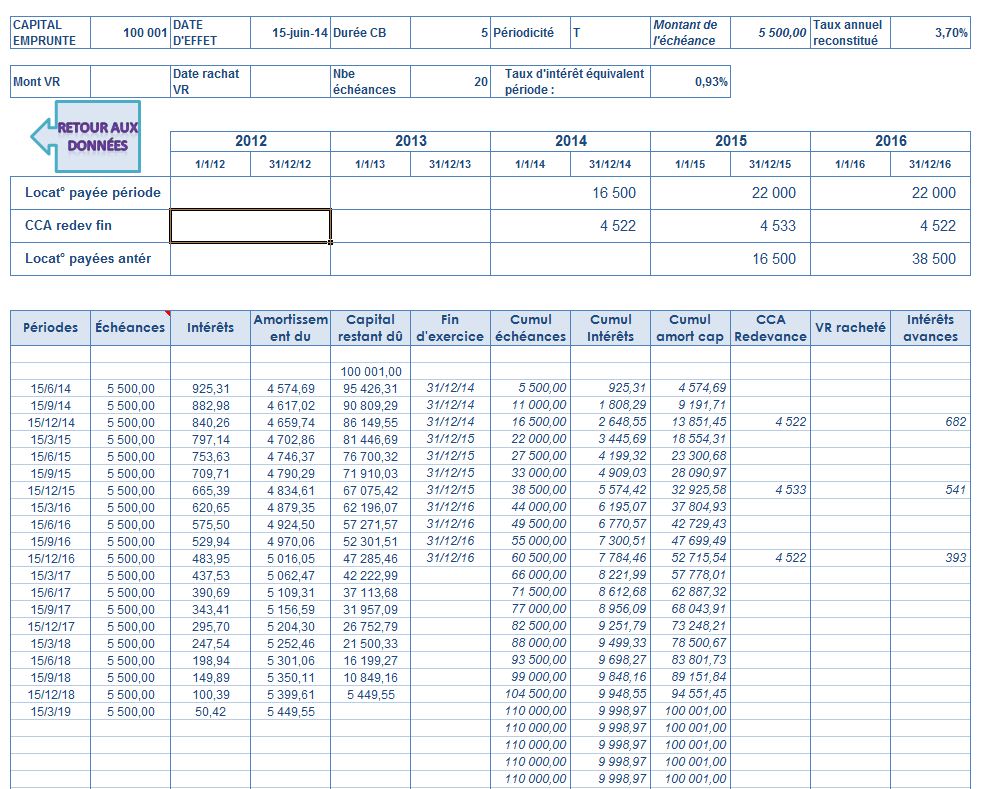Screen dimensions: 987x789
Task: Select final interest value 50,42
Action: 210,712
